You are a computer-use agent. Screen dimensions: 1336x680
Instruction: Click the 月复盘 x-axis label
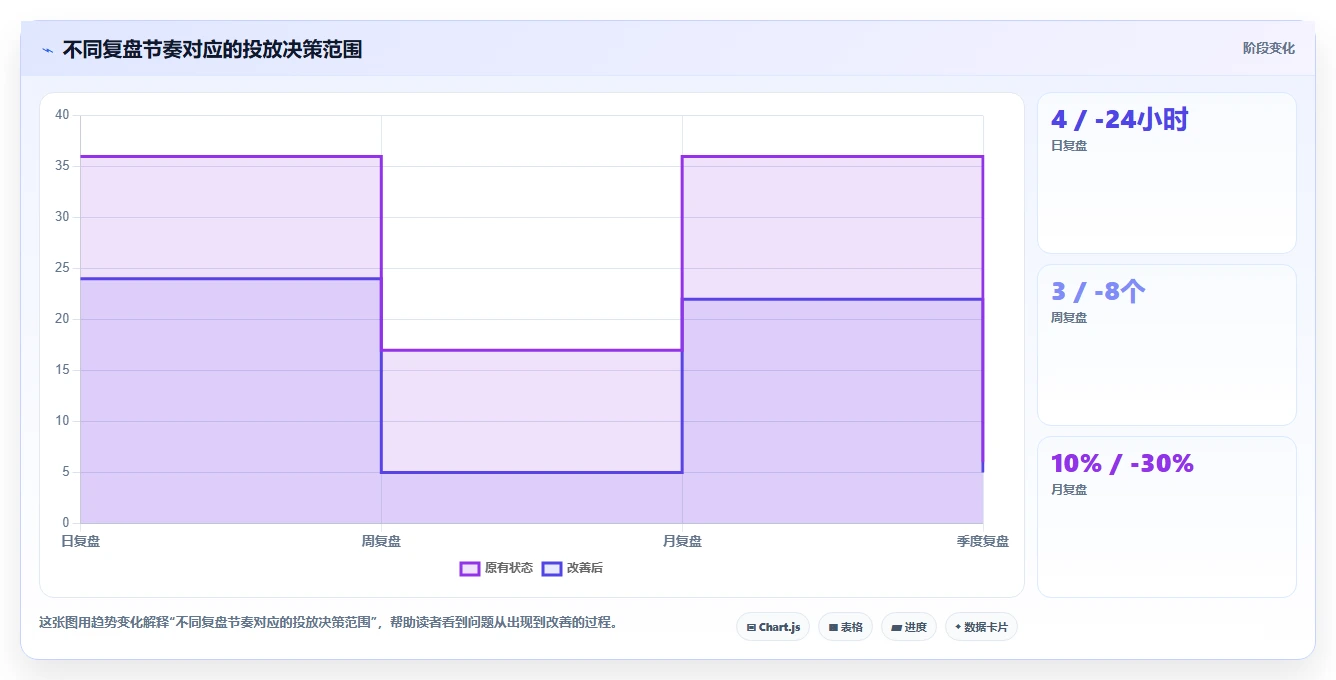682,541
